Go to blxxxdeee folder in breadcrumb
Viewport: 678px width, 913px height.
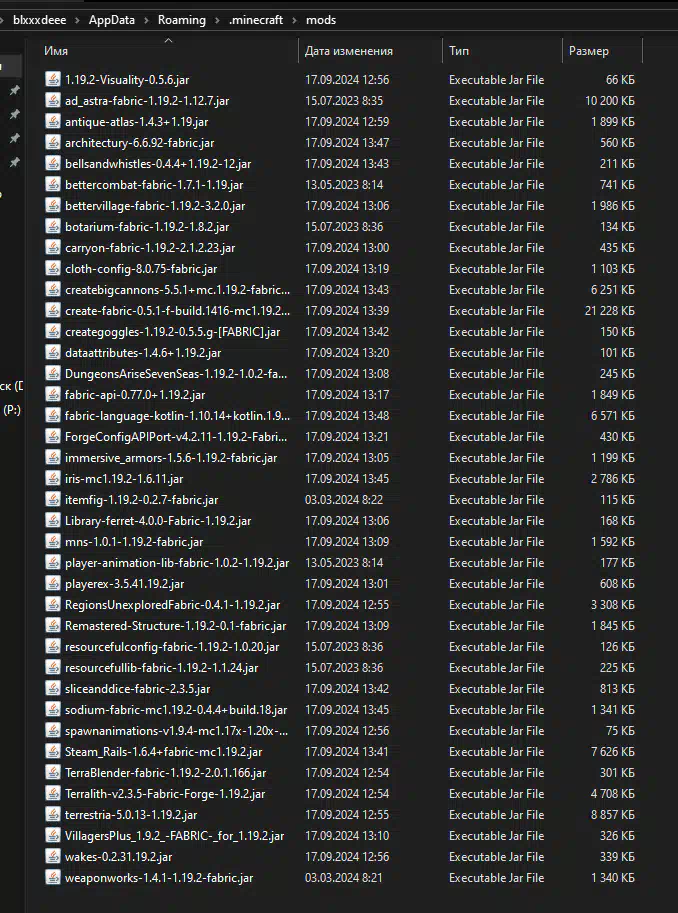pos(40,20)
